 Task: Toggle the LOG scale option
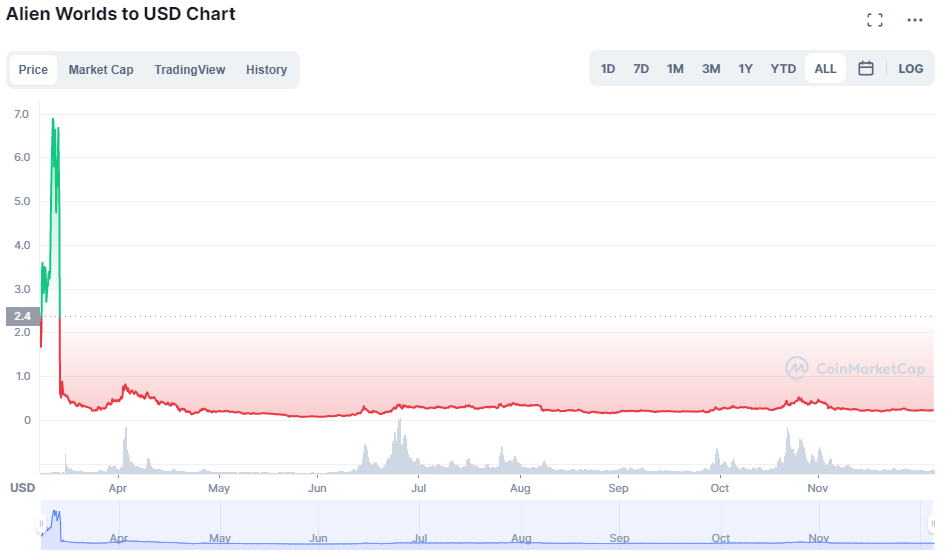pos(910,68)
